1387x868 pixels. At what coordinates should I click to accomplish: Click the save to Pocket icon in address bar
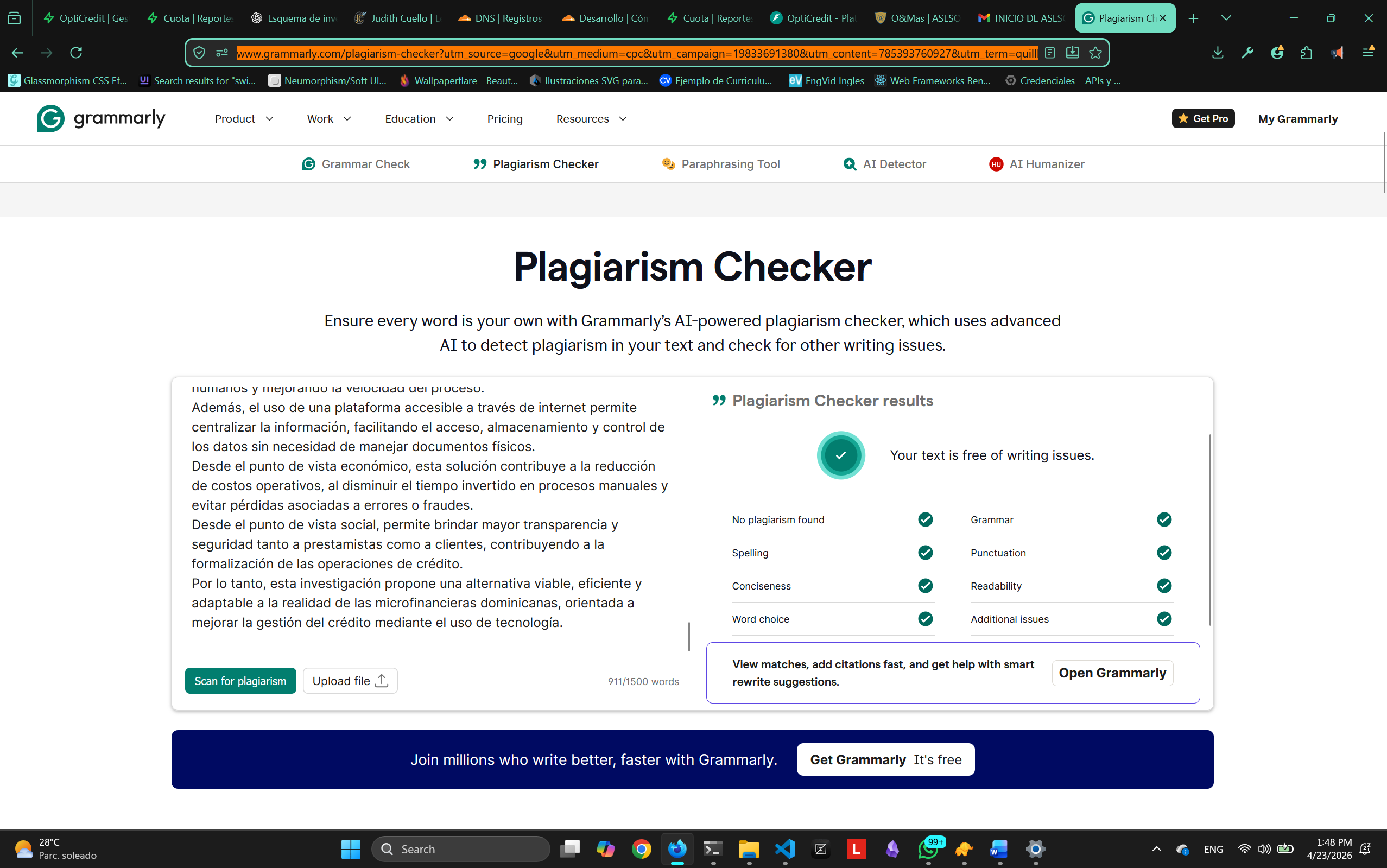tap(1072, 53)
